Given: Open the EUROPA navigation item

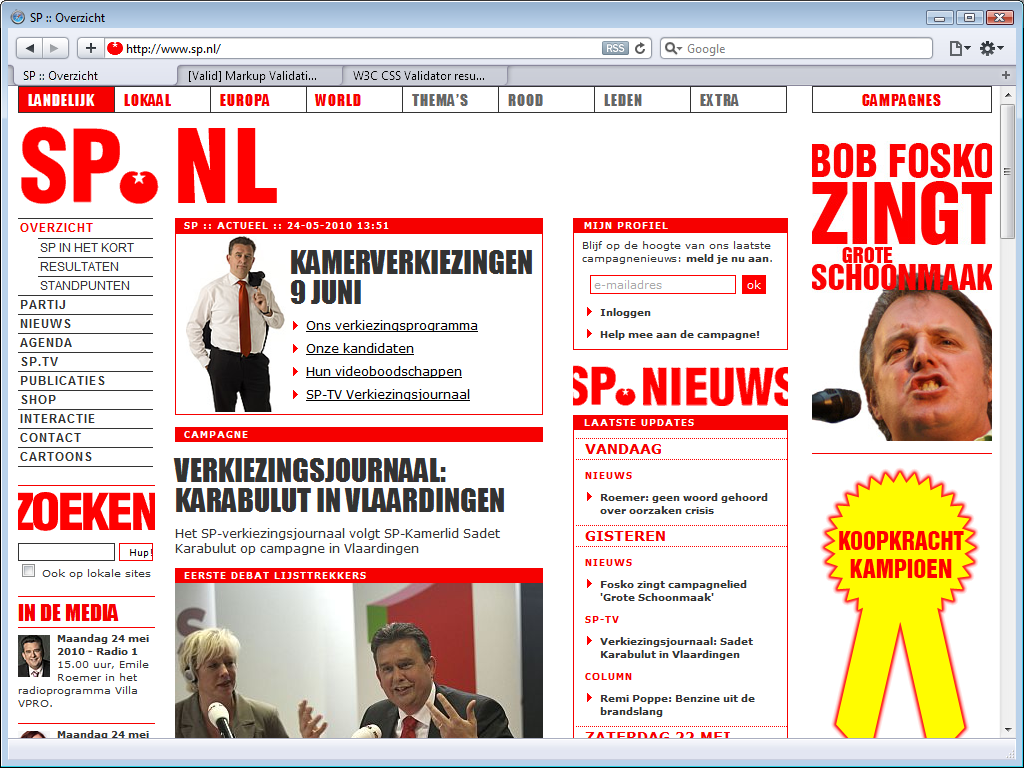Looking at the screenshot, I should (258, 100).
